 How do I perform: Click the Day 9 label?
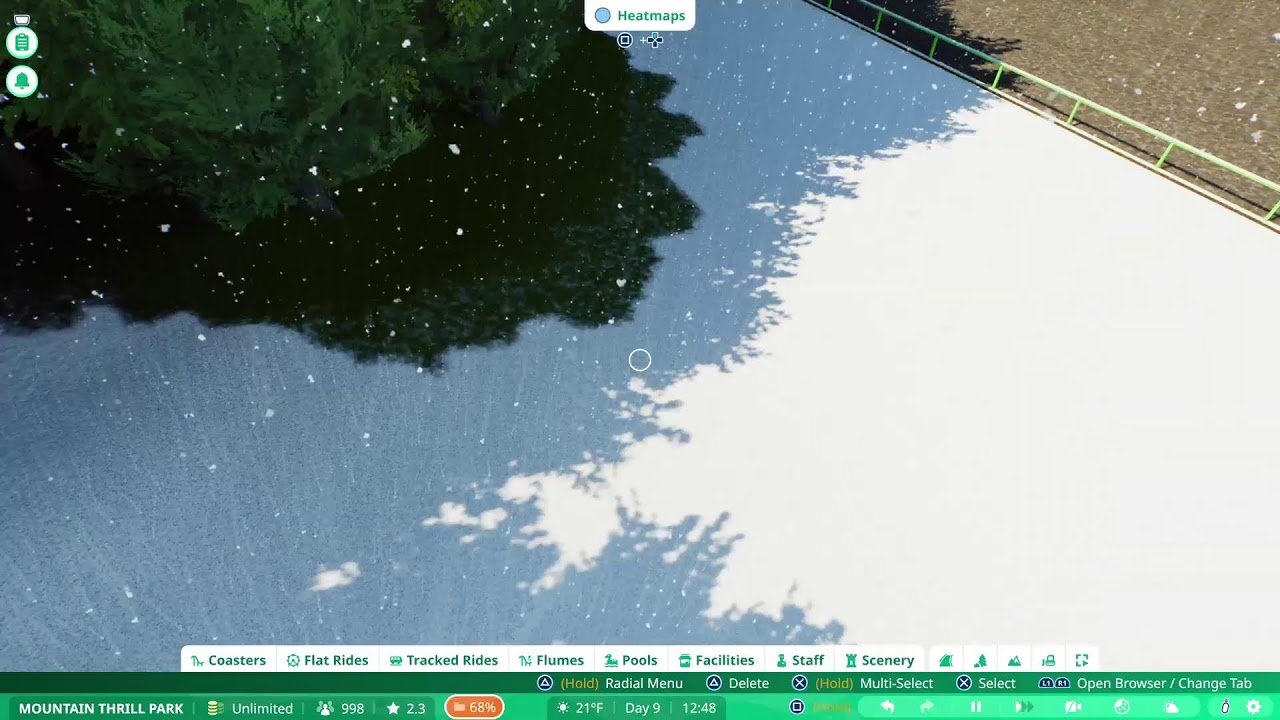pos(643,708)
